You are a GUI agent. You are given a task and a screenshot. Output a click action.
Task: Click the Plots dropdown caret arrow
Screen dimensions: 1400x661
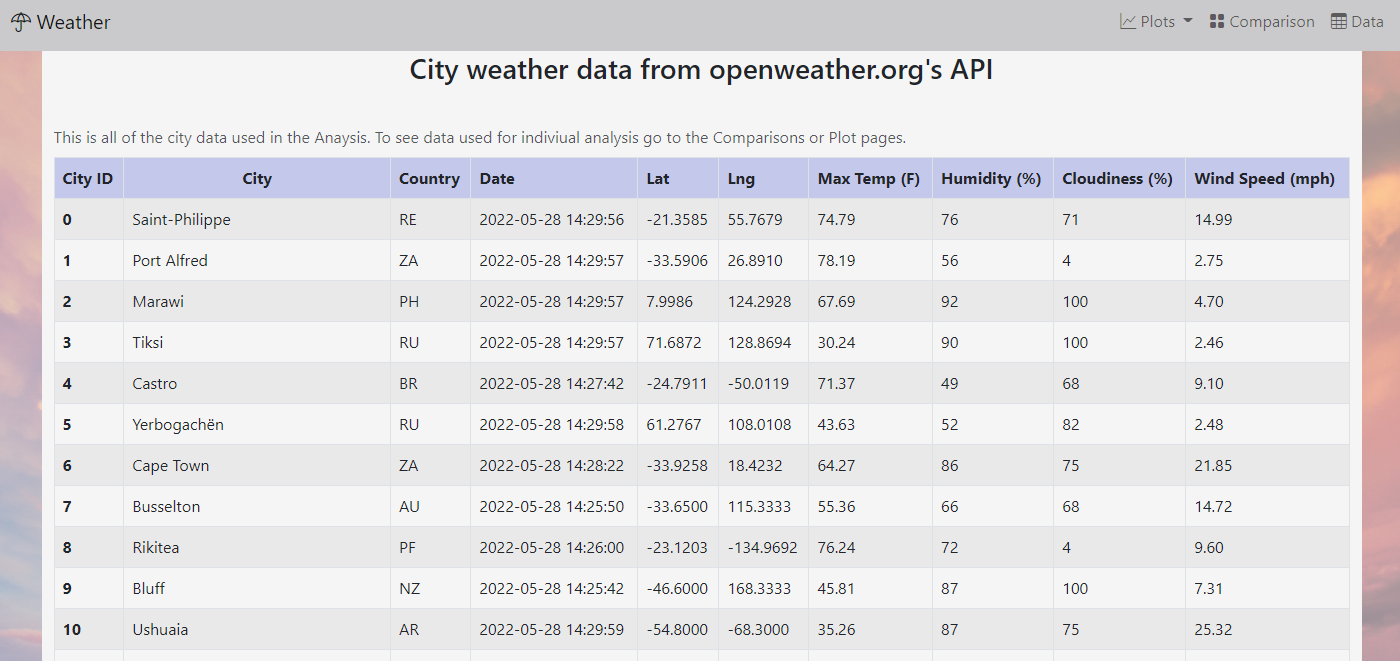(1187, 22)
